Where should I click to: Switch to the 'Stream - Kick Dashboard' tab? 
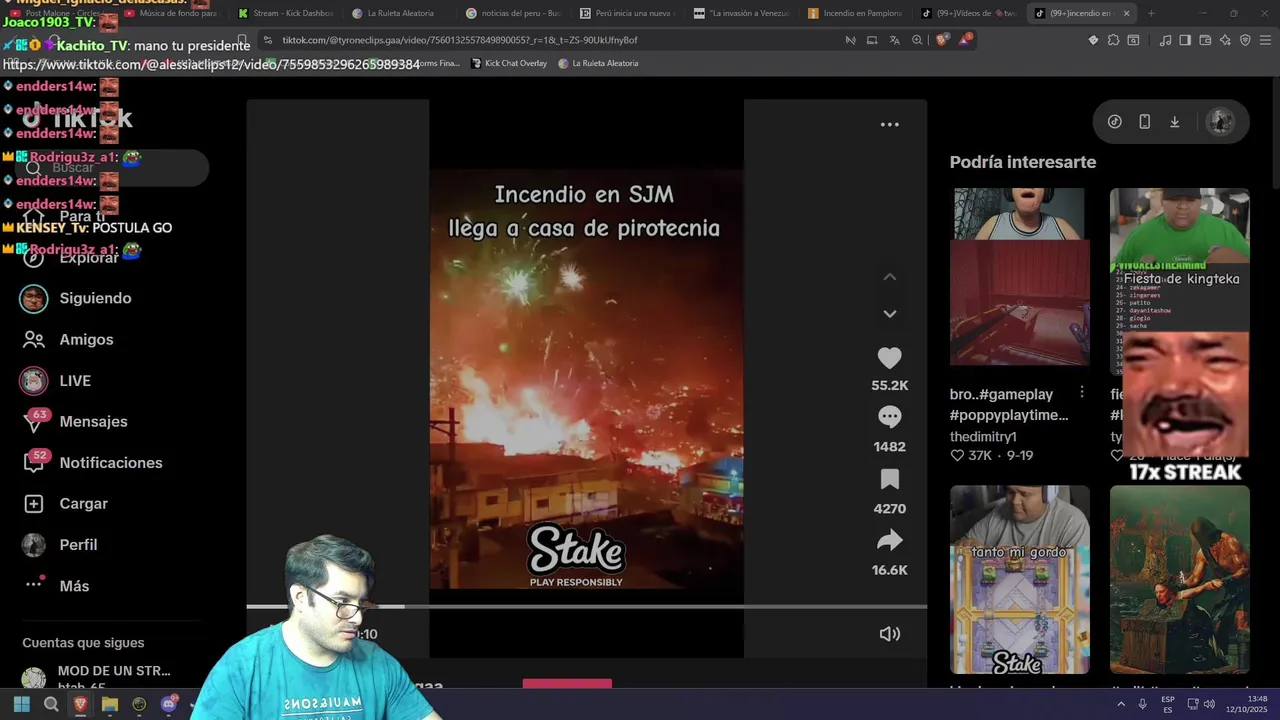coord(284,13)
